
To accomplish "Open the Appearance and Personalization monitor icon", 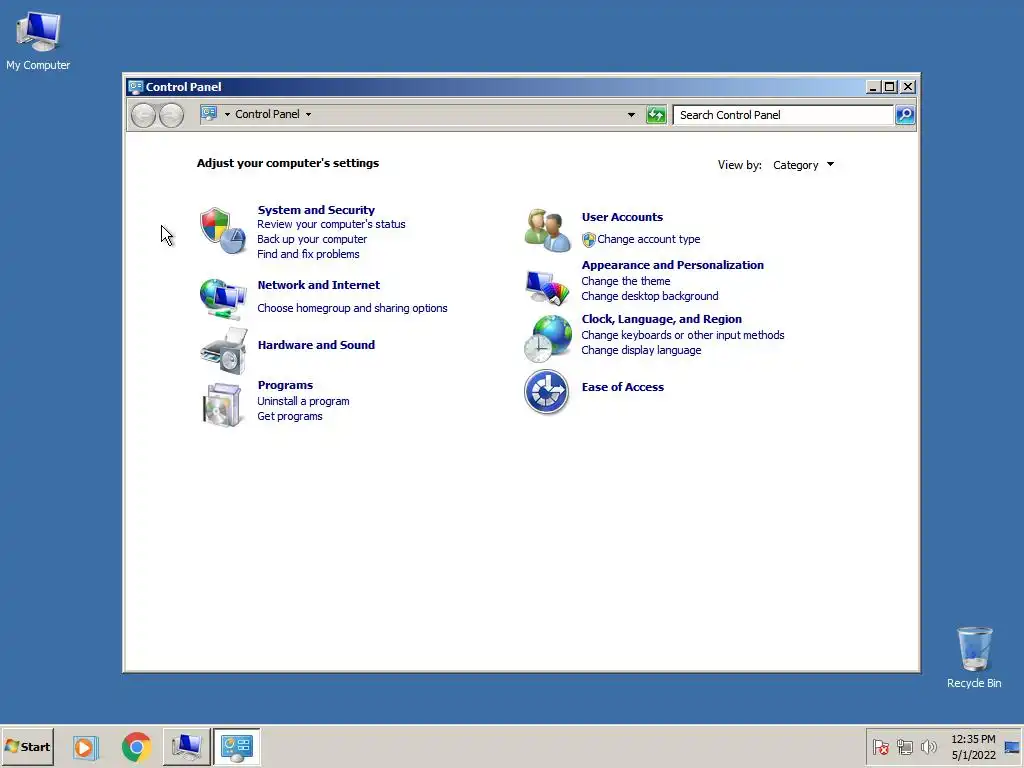I will 547,287.
